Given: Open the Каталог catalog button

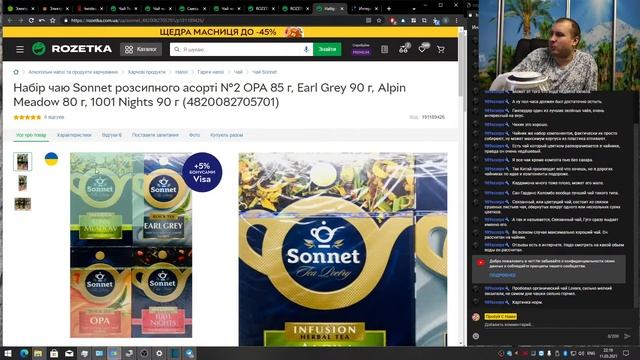Looking at the screenshot, I should 141,49.
